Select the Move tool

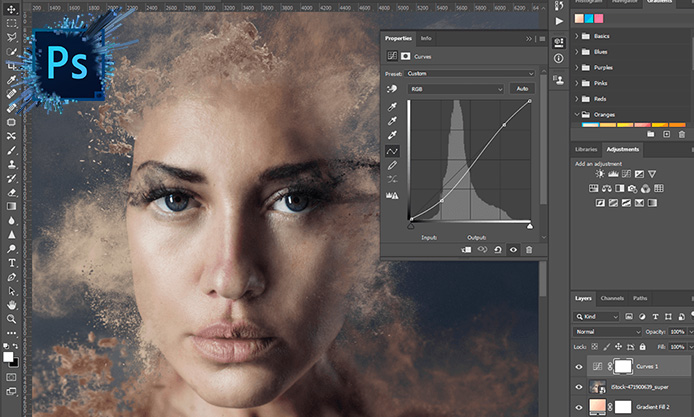click(x=12, y=9)
